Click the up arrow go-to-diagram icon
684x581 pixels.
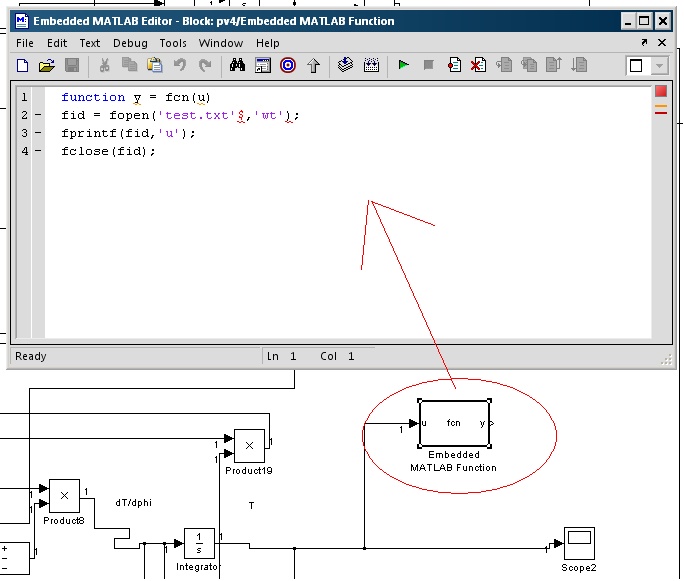tap(313, 66)
